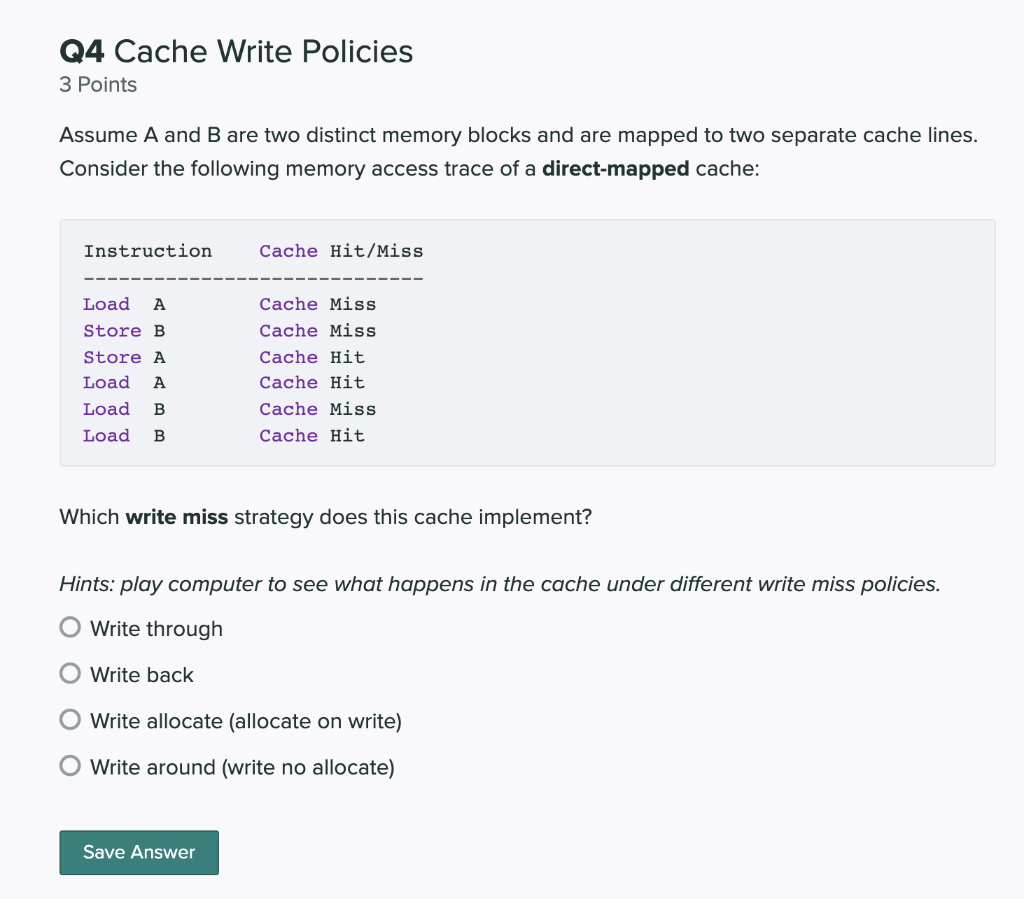Image resolution: width=1024 pixels, height=899 pixels.
Task: Click the Q4 Cache Write Policies heading
Action: [x=236, y=51]
